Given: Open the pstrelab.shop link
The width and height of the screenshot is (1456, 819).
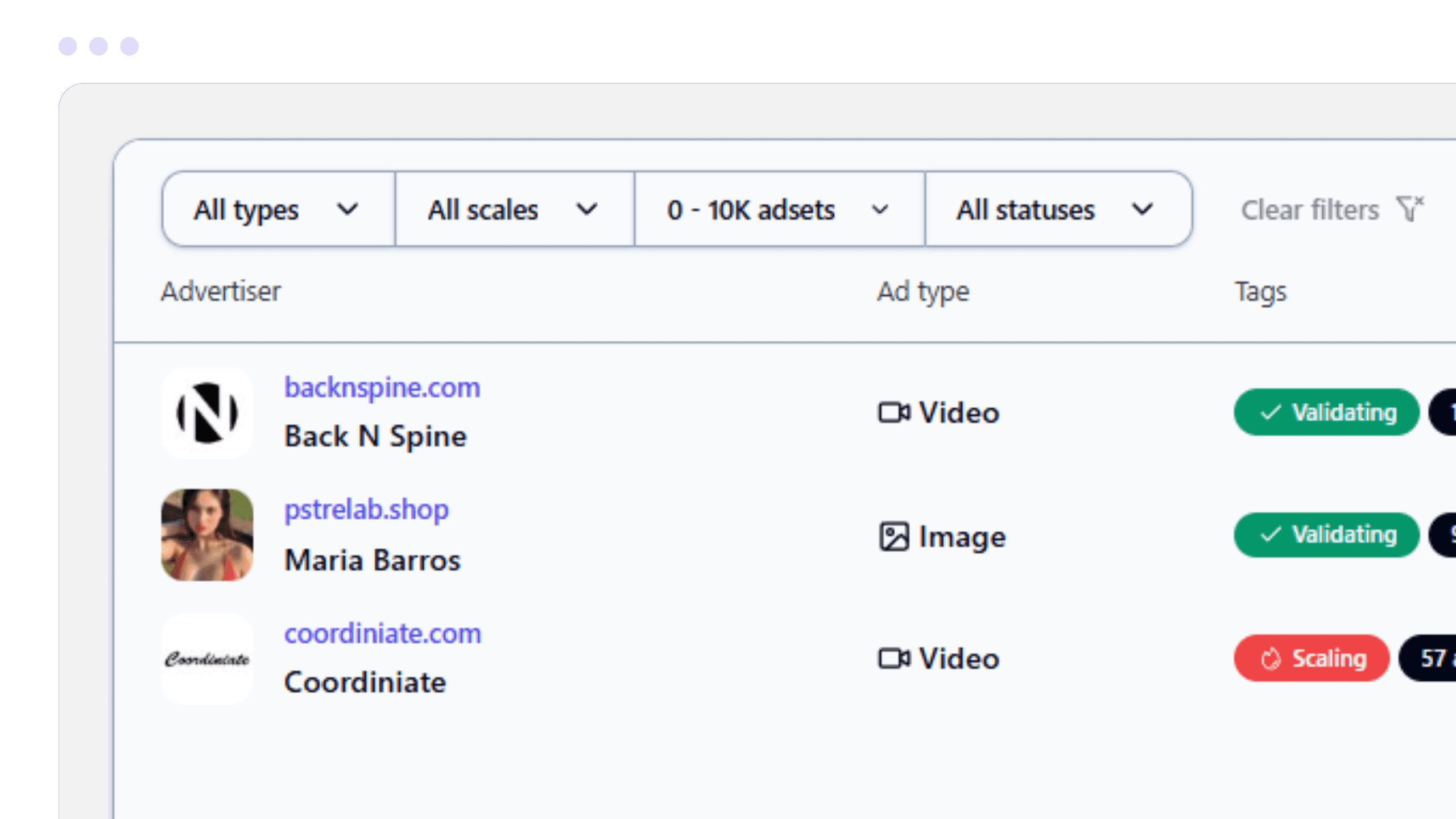Looking at the screenshot, I should click(366, 510).
